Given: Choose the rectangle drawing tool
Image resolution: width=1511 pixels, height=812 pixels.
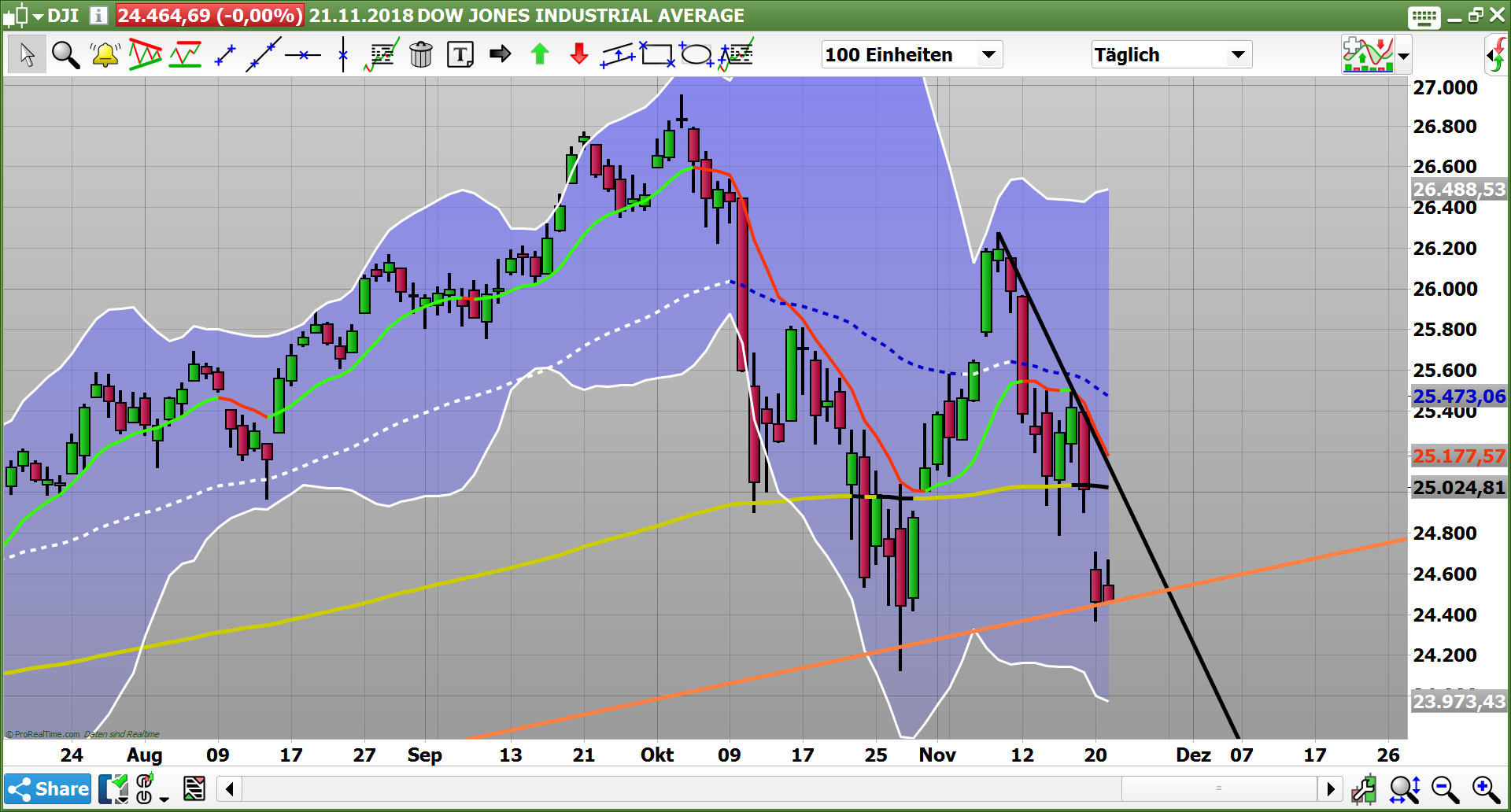Looking at the screenshot, I should coord(657,54).
